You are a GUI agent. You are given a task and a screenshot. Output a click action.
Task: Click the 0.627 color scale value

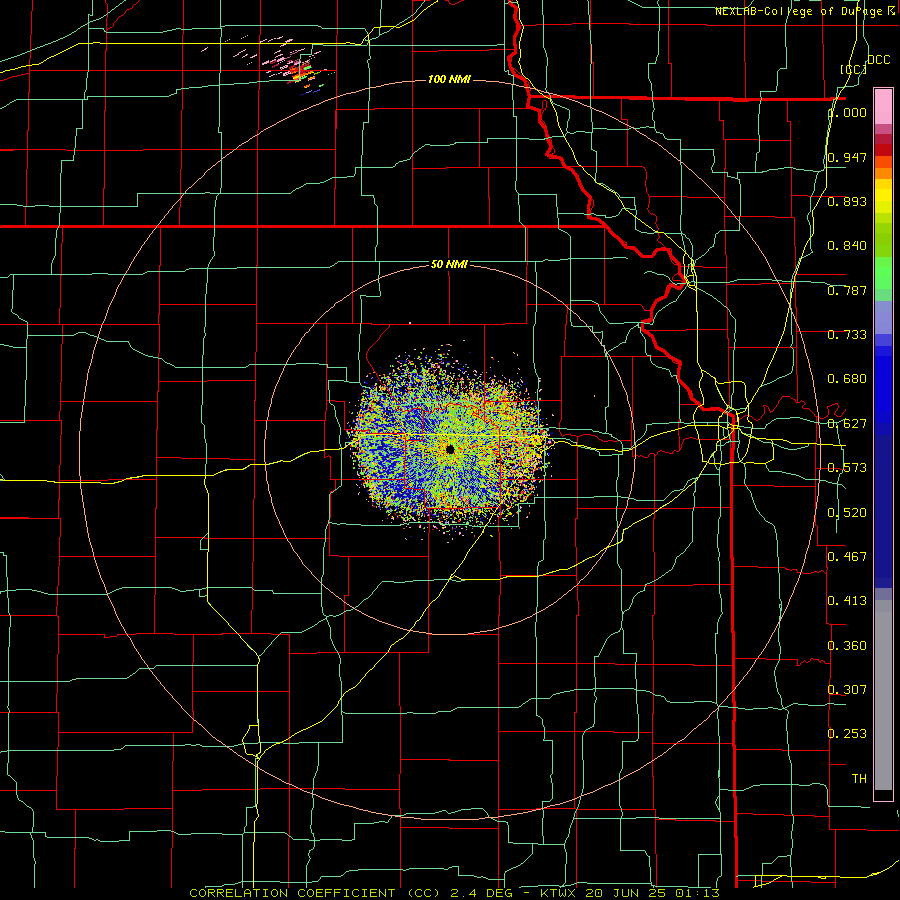(847, 424)
